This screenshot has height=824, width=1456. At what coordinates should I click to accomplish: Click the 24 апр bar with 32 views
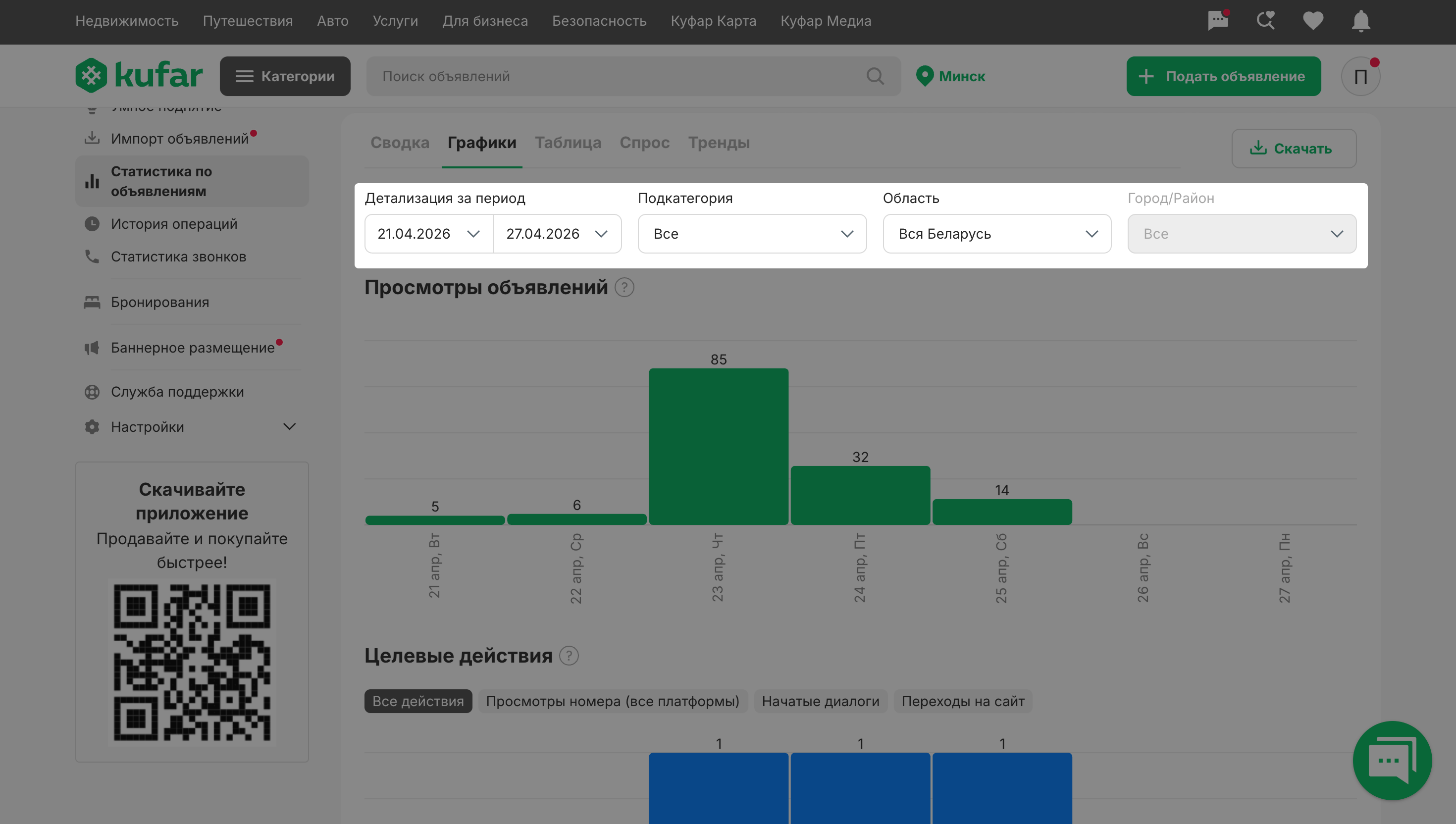click(860, 495)
